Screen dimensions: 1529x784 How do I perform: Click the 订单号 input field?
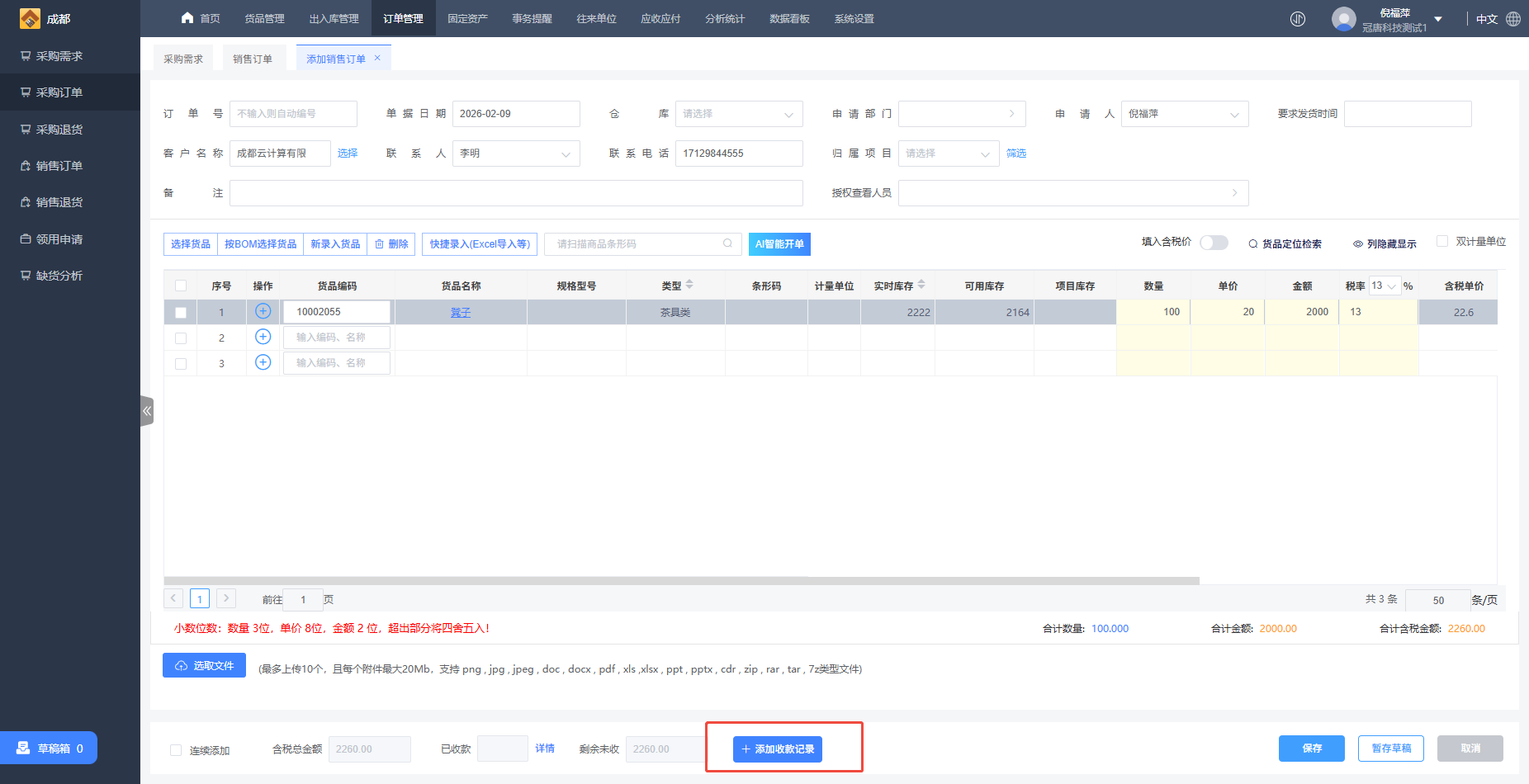coord(293,114)
